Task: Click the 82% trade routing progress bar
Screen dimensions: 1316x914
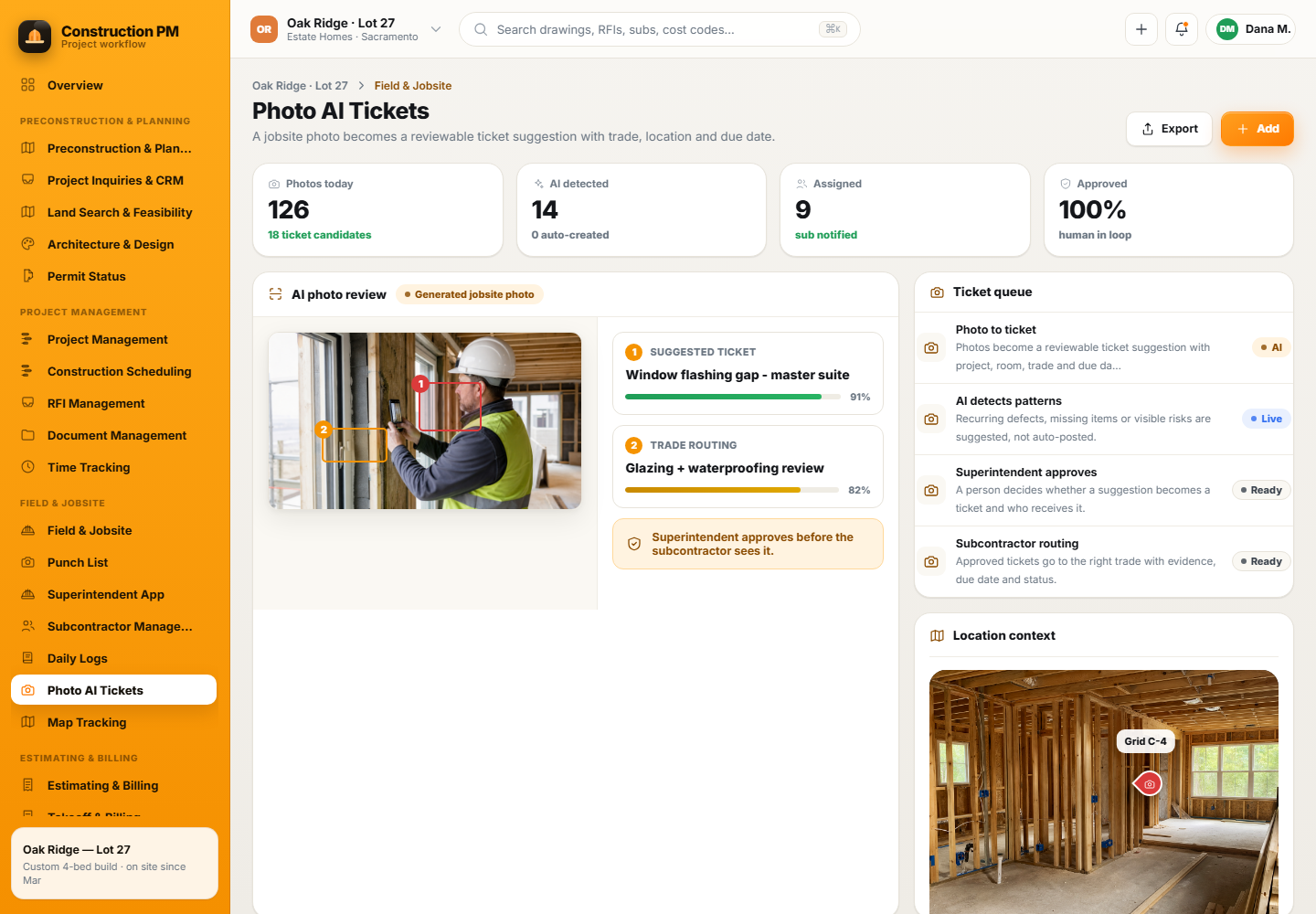Action: point(732,490)
